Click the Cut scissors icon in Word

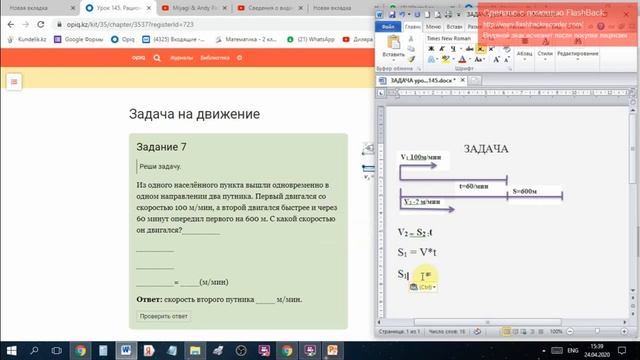coord(411,39)
